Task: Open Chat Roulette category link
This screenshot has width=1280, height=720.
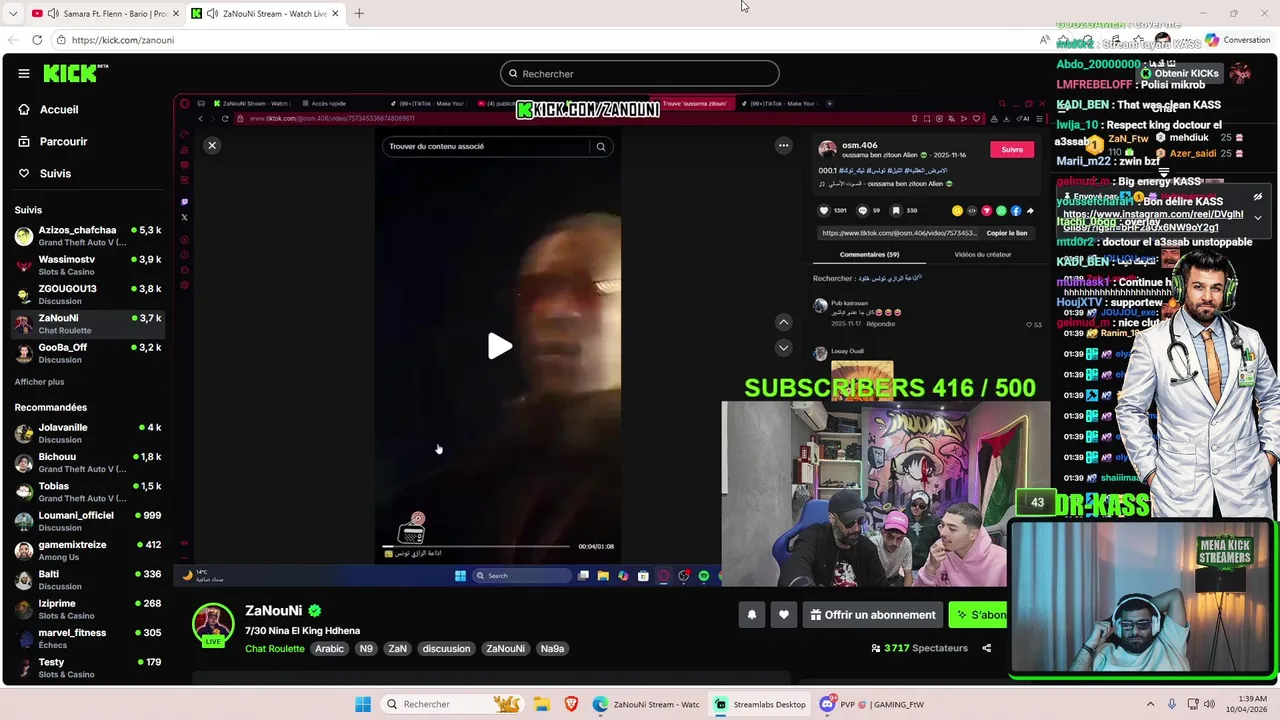Action: (x=275, y=649)
